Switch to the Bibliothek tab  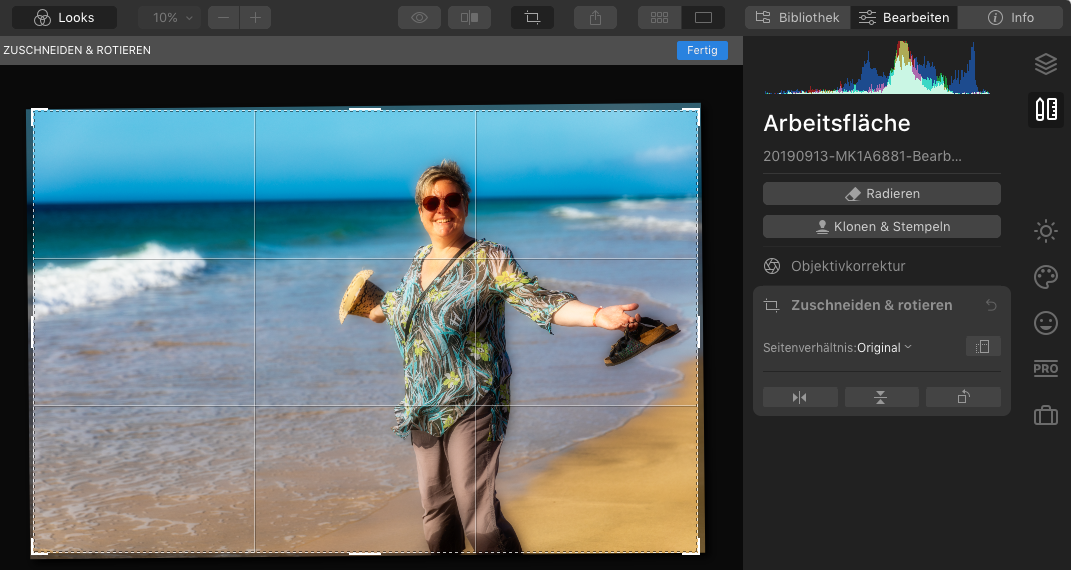point(797,18)
